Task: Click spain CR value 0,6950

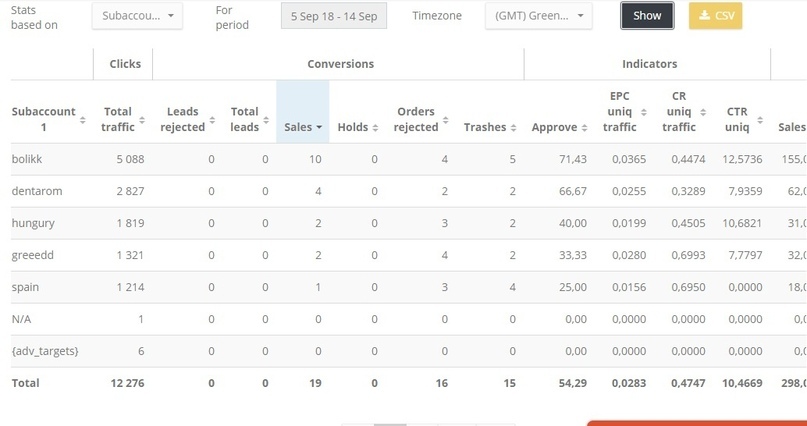Action: (688, 287)
